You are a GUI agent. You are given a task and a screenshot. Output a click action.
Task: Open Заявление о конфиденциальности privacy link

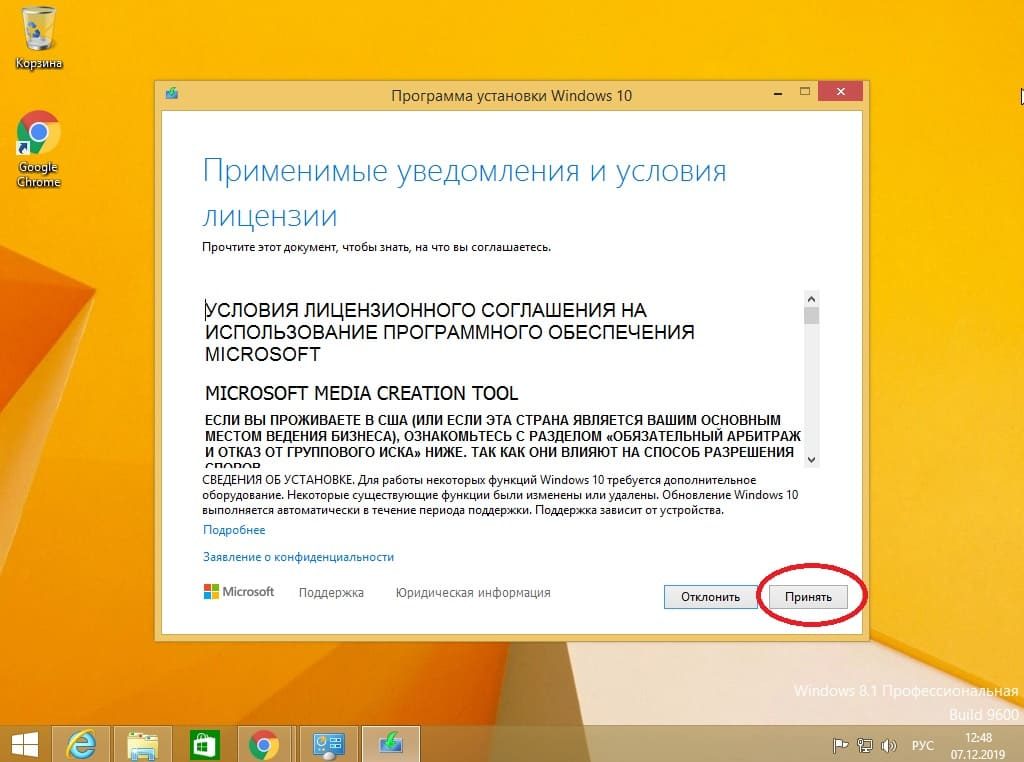point(298,557)
